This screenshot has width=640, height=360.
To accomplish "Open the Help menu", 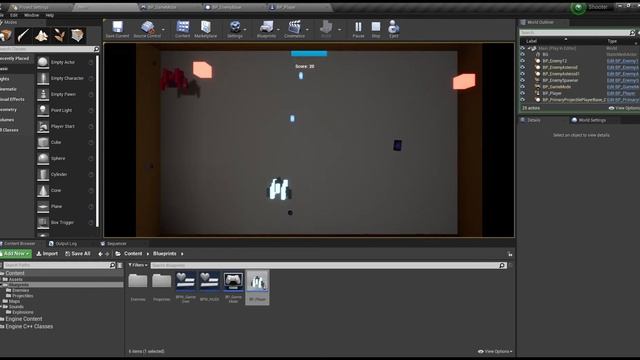I will 50,15.
